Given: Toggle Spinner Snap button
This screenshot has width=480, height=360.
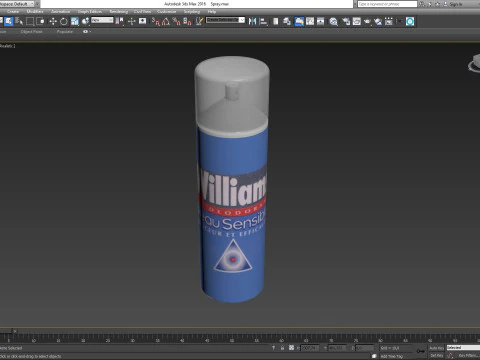Looking at the screenshot, I should [x=187, y=22].
